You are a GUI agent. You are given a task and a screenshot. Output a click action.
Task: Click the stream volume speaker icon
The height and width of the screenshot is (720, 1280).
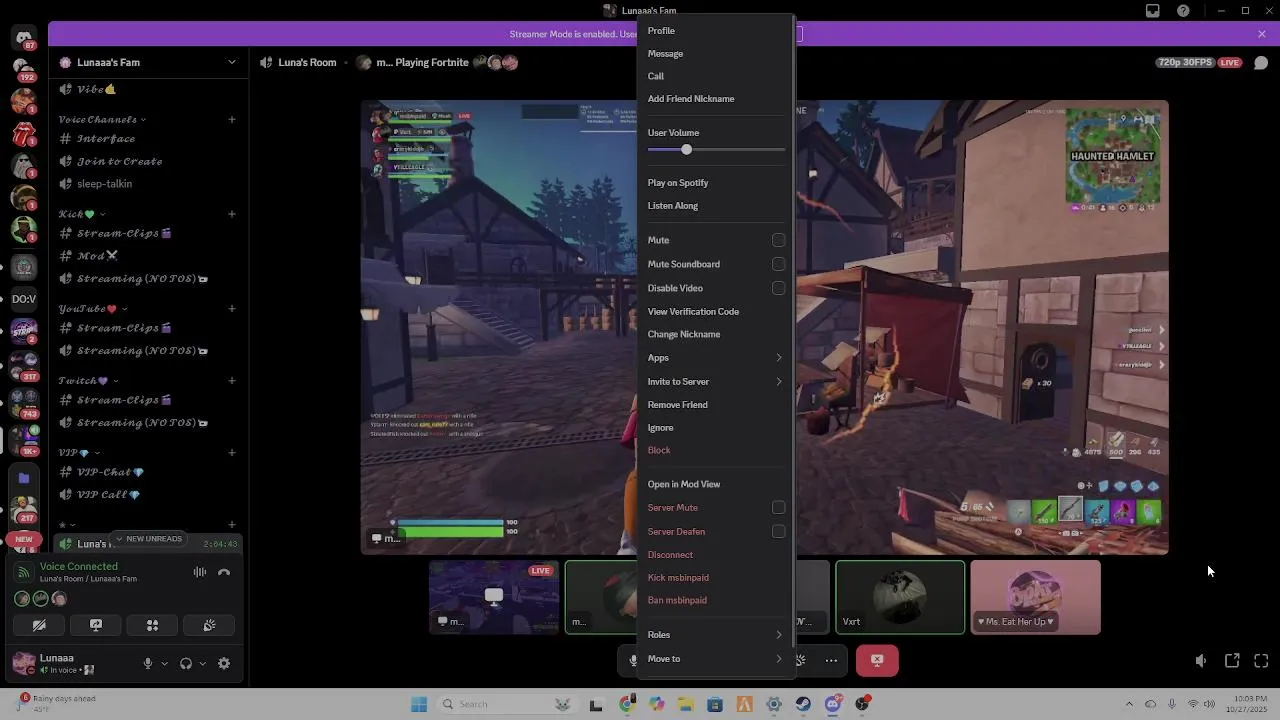(1201, 661)
